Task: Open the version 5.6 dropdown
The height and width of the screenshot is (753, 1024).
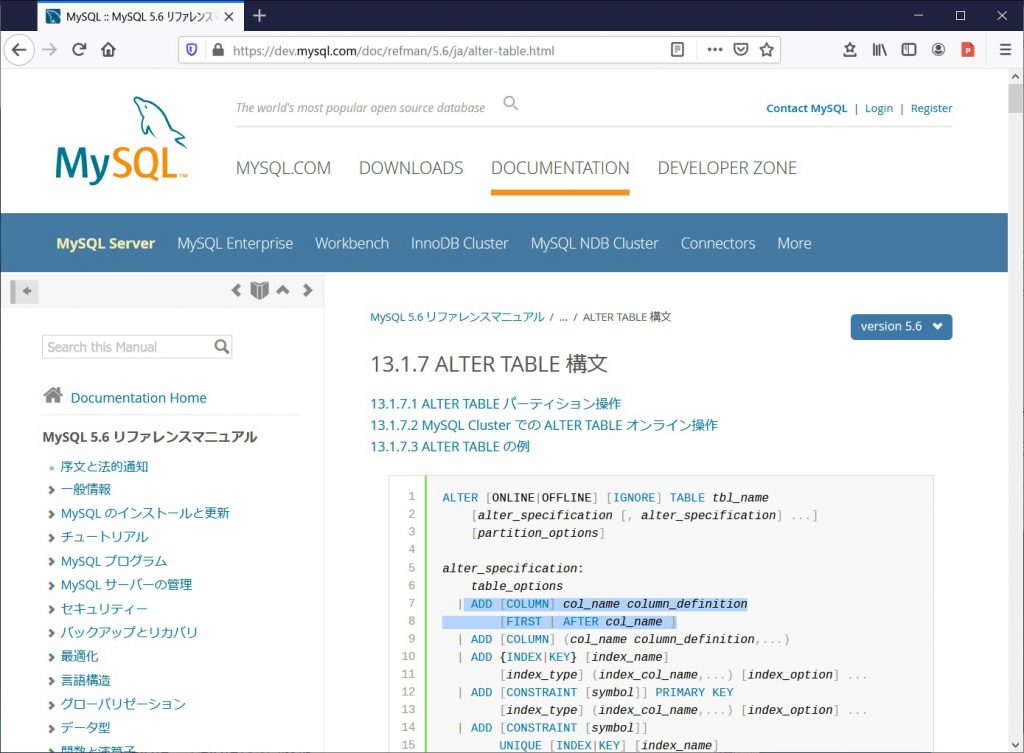Action: 900,326
